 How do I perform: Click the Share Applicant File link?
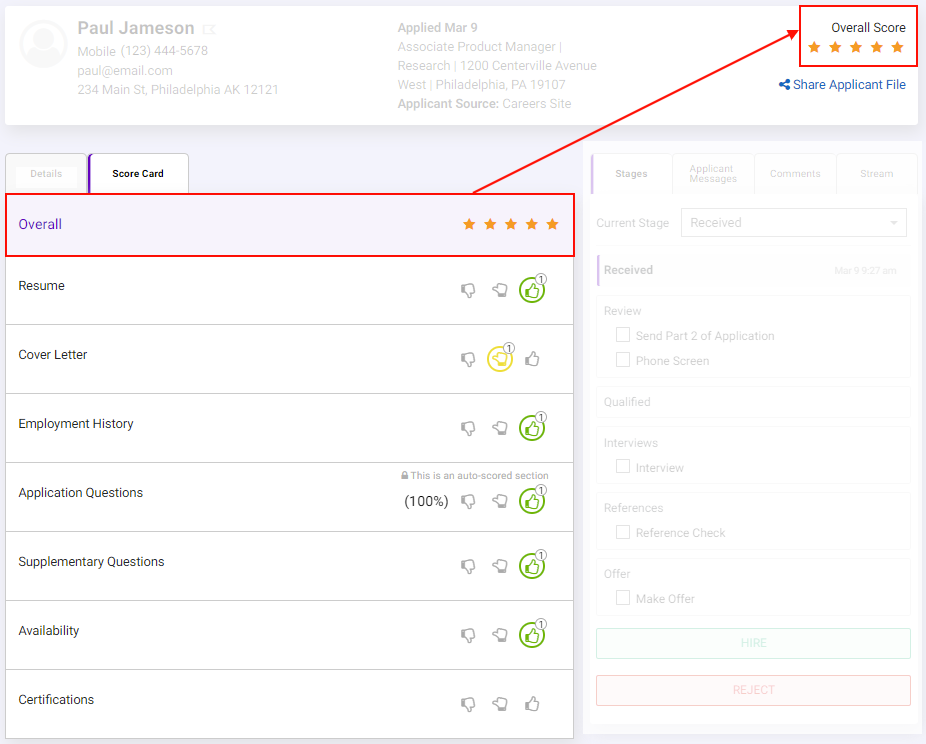[842, 84]
